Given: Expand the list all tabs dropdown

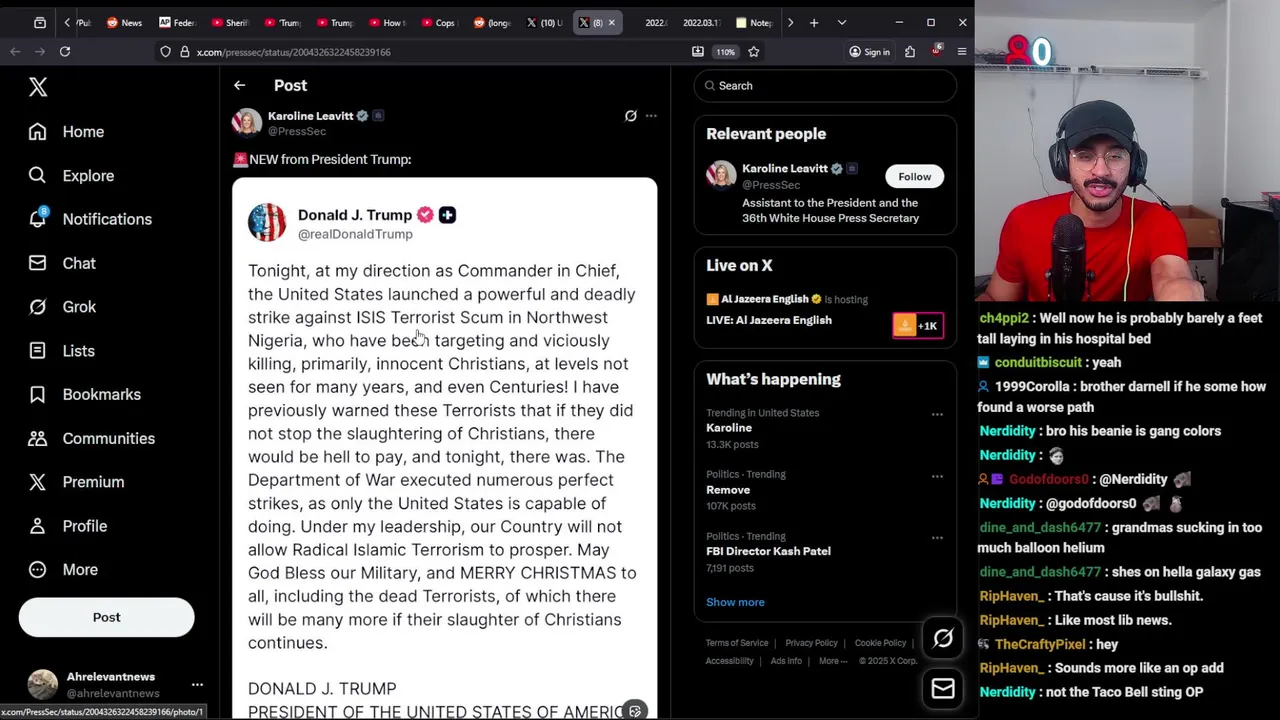Looking at the screenshot, I should coord(842,22).
